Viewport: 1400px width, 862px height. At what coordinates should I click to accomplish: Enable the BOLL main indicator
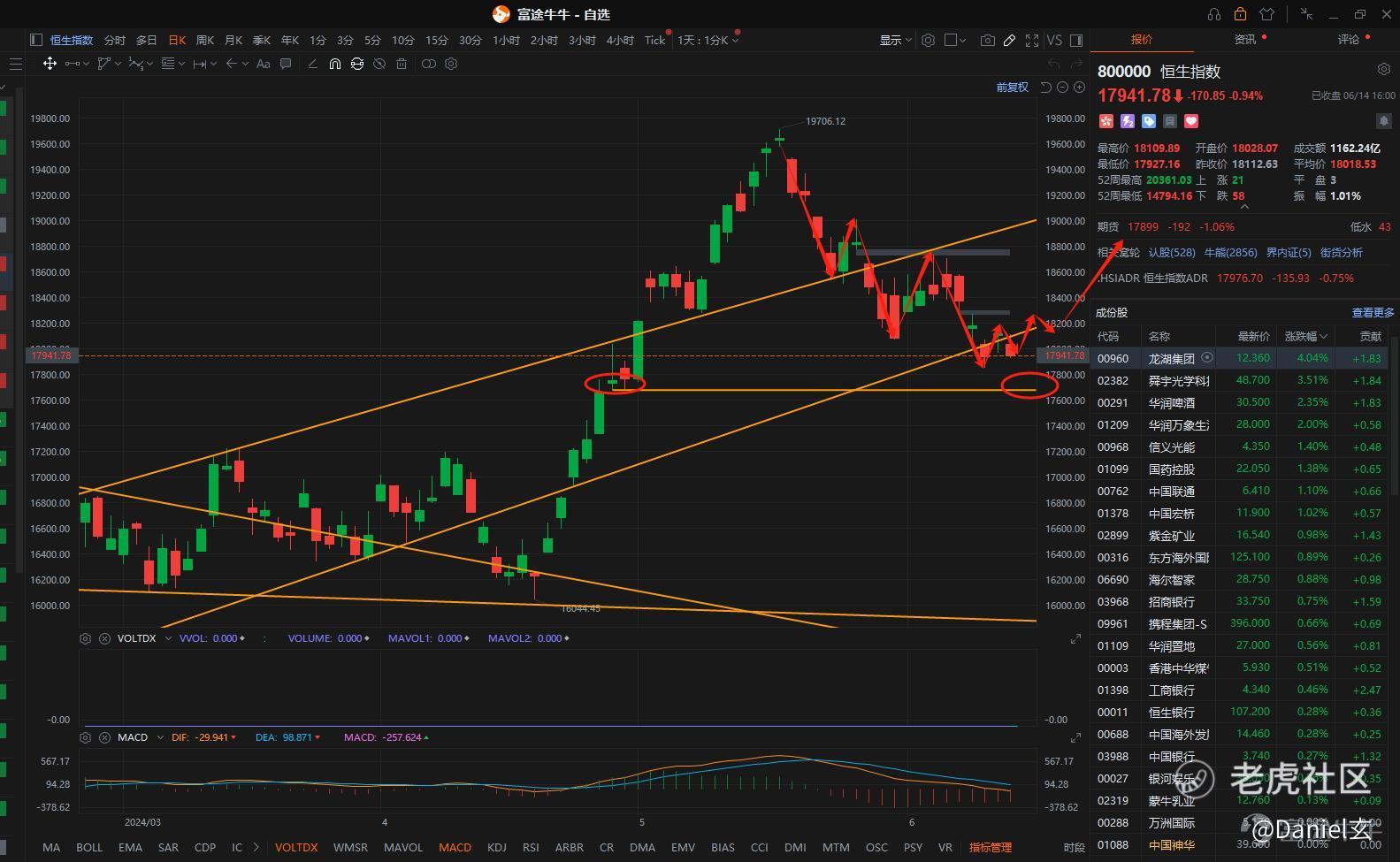pos(89,847)
